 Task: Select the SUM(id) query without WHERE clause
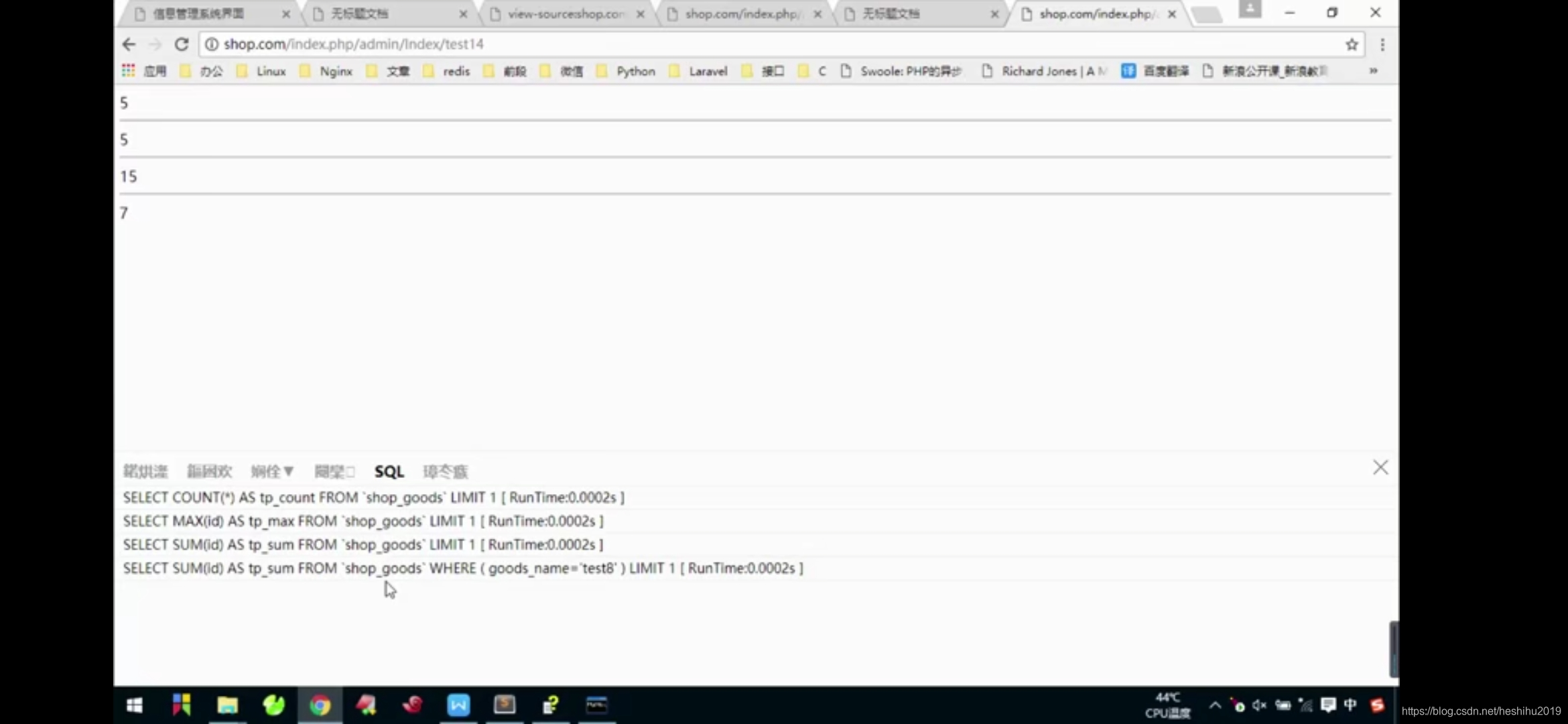click(363, 544)
